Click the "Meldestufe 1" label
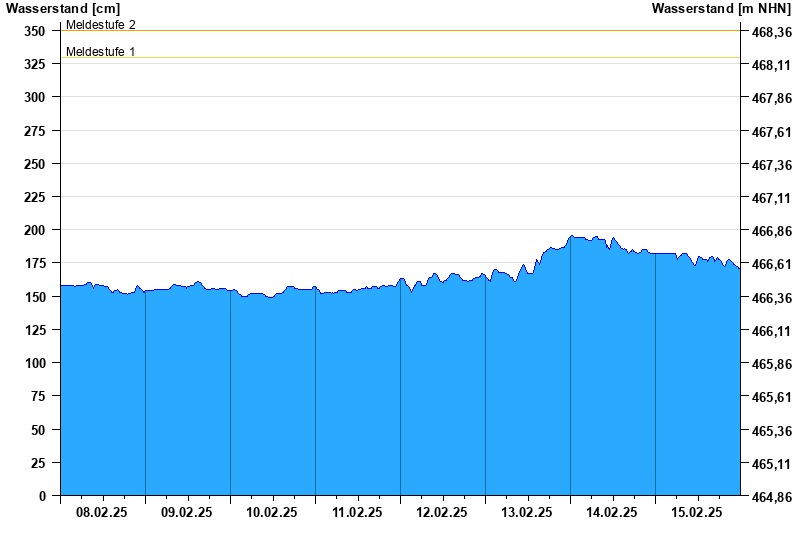The height and width of the screenshot is (550, 800). [100, 51]
